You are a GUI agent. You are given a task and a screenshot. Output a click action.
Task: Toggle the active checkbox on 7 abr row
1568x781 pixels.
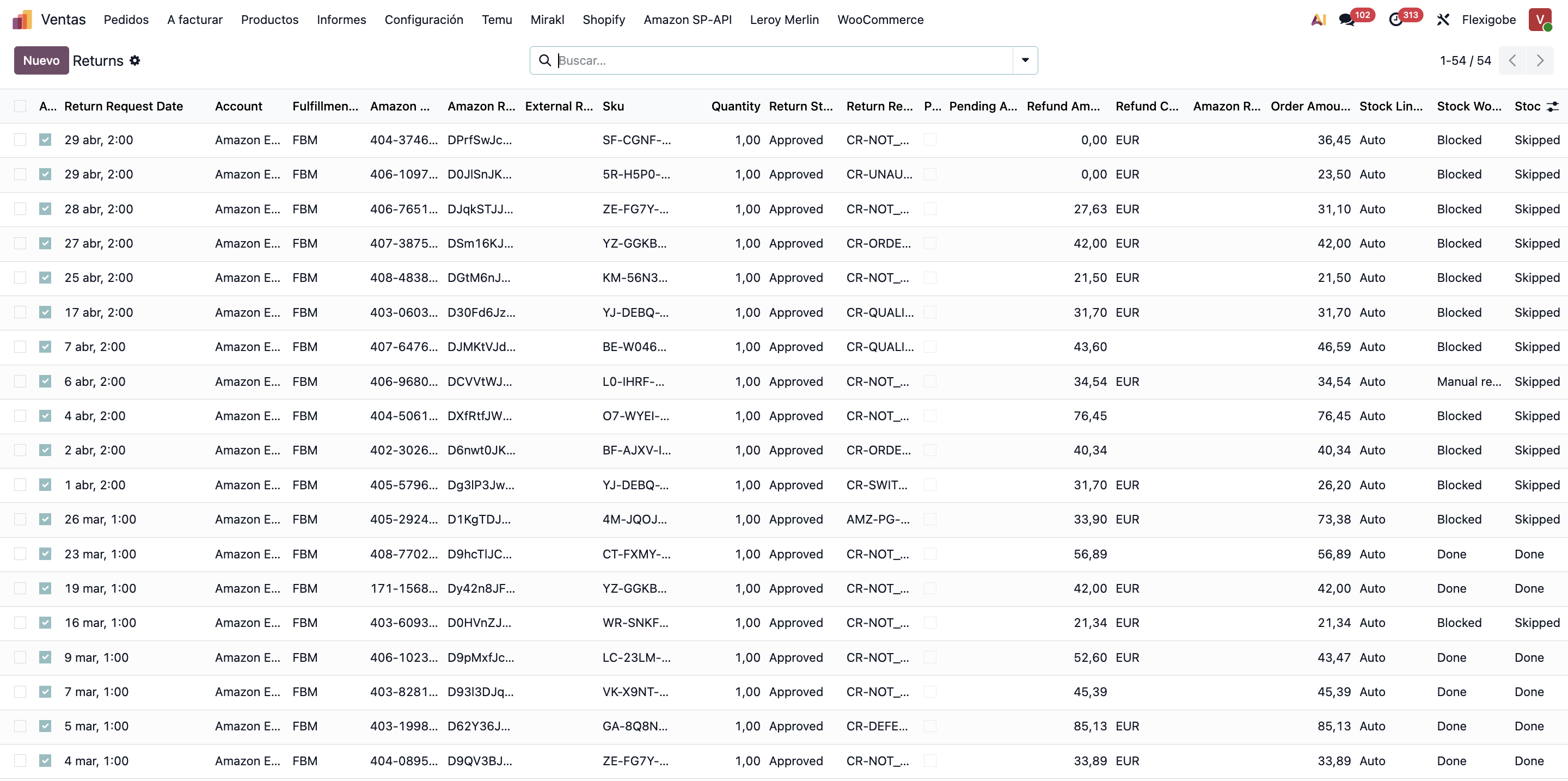tap(45, 347)
